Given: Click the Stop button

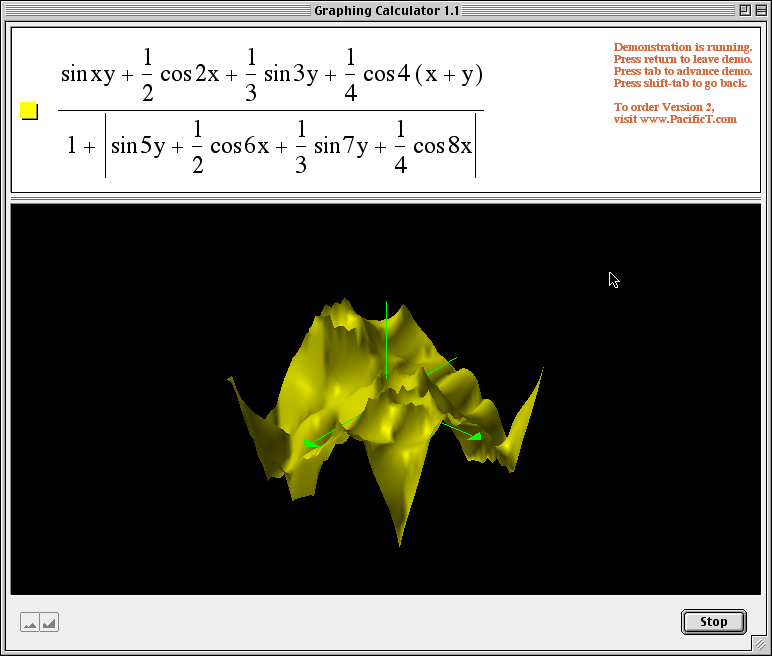Looking at the screenshot, I should [713, 622].
